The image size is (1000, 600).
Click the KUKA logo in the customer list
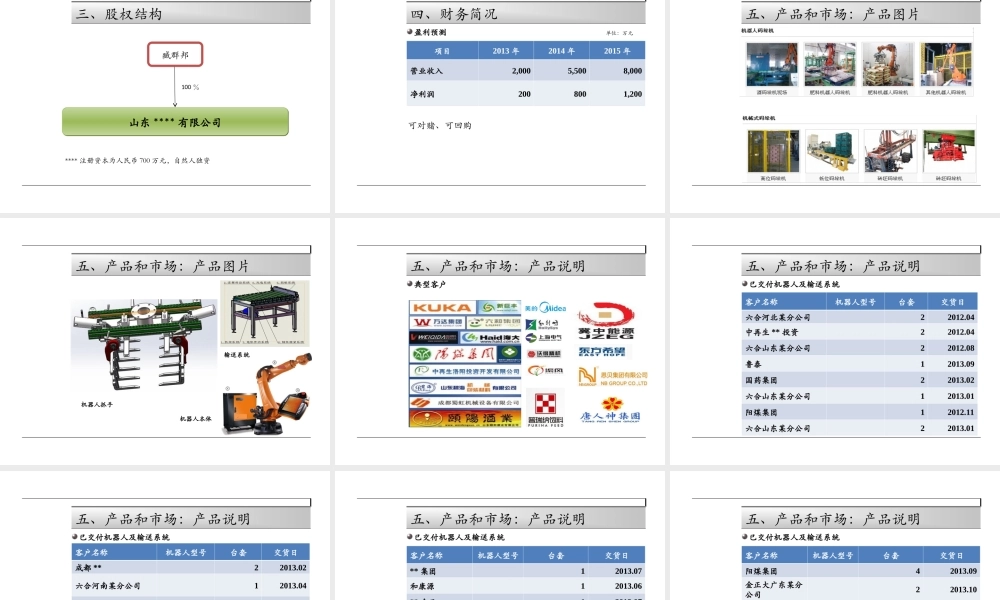[441, 308]
